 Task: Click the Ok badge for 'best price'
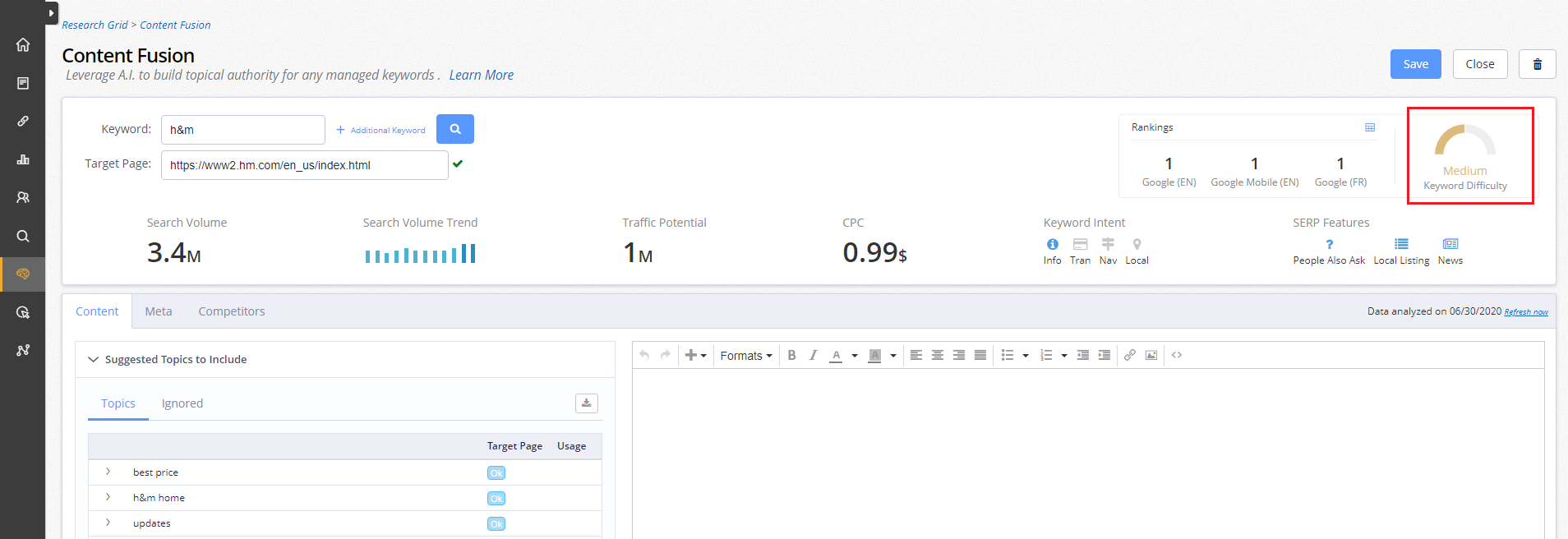tap(496, 473)
